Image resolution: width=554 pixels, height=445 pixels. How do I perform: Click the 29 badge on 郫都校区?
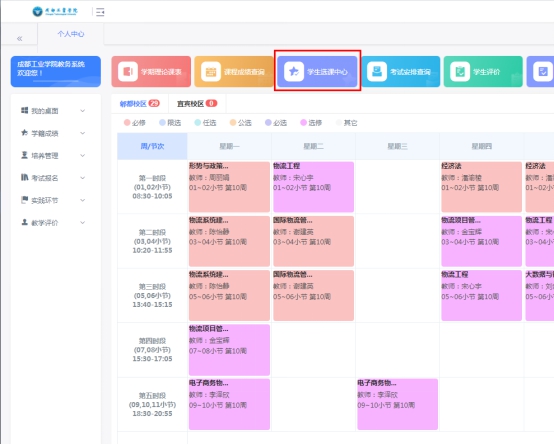[x=154, y=103]
